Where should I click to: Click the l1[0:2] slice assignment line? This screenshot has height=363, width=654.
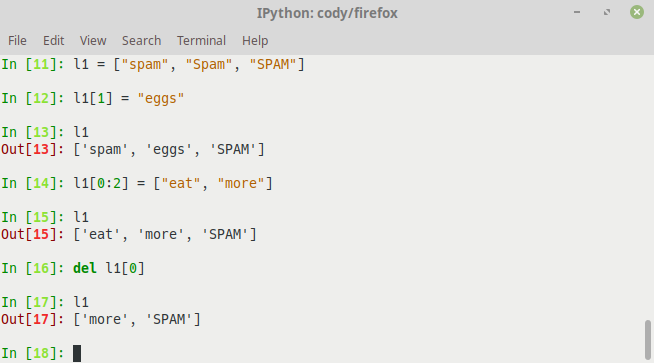pyautogui.click(x=173, y=184)
